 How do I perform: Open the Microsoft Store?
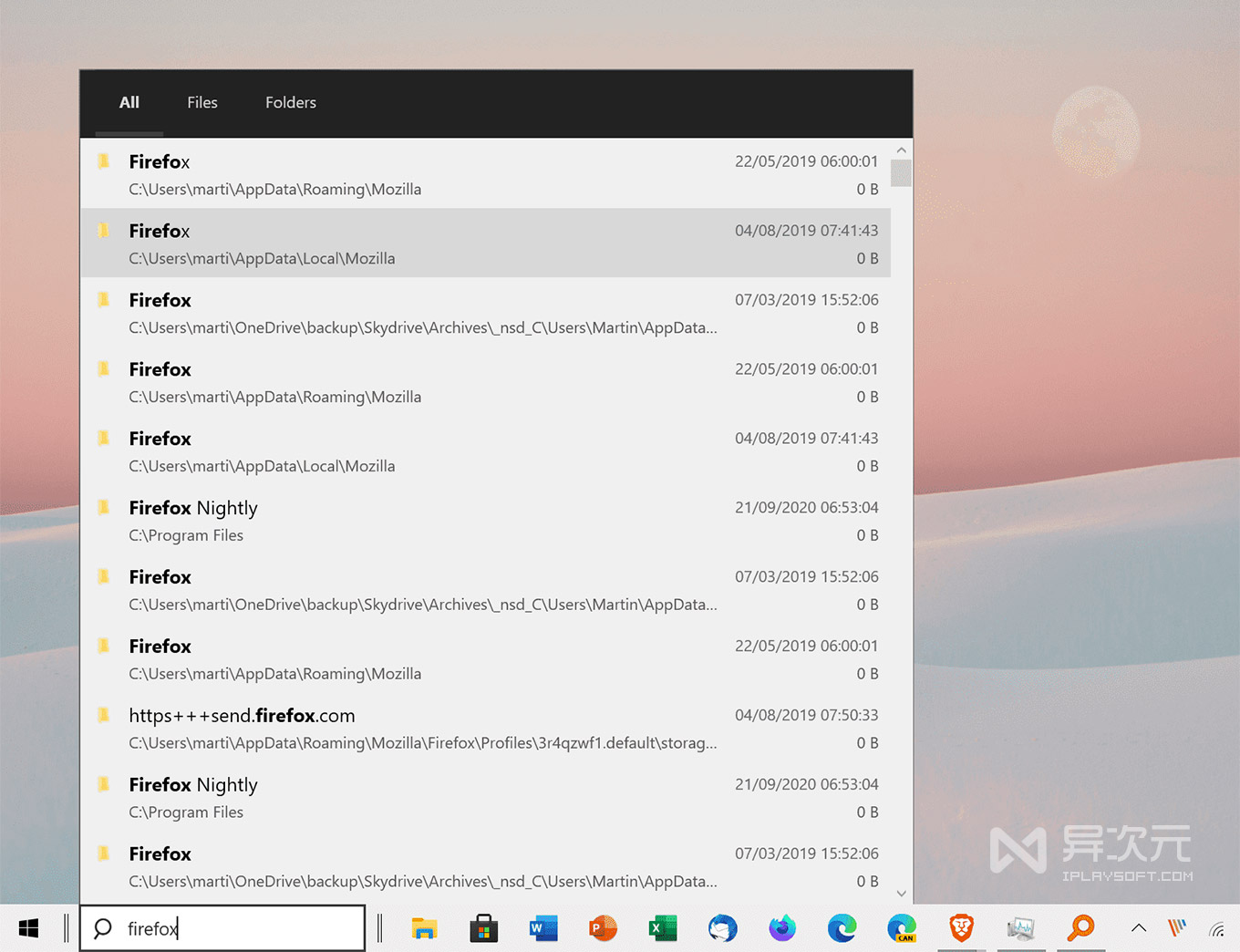484,928
